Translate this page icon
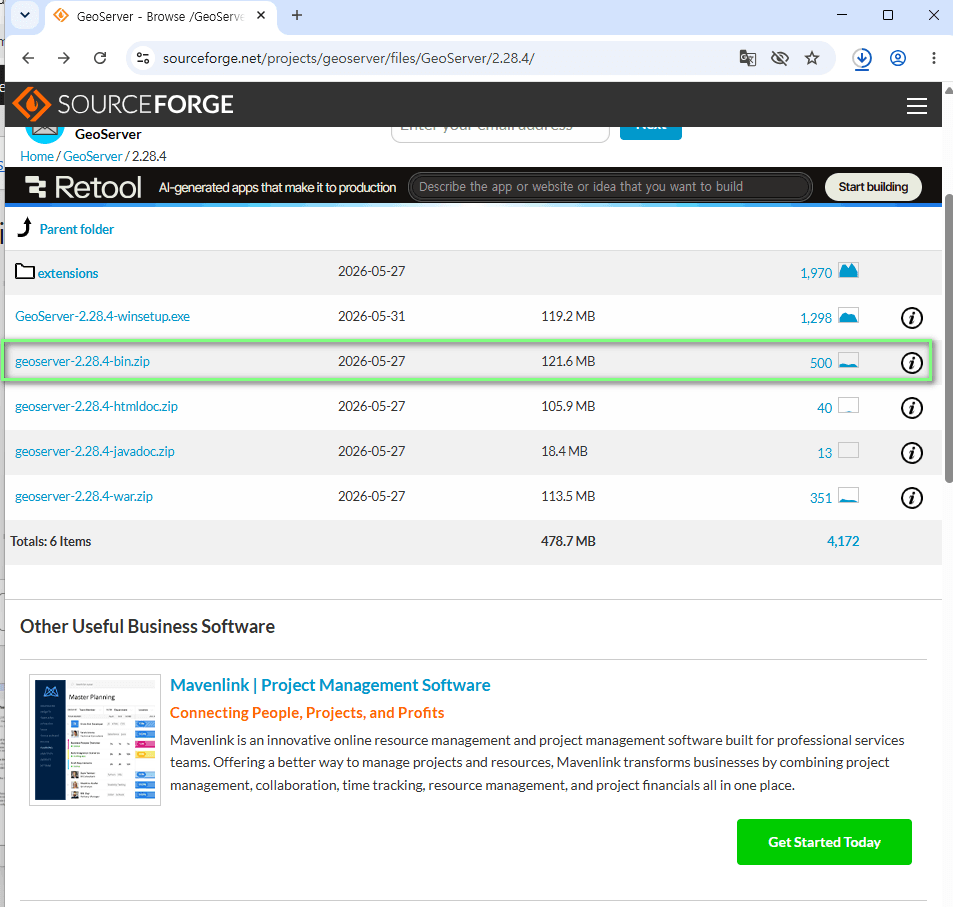The image size is (953, 907). (x=748, y=58)
